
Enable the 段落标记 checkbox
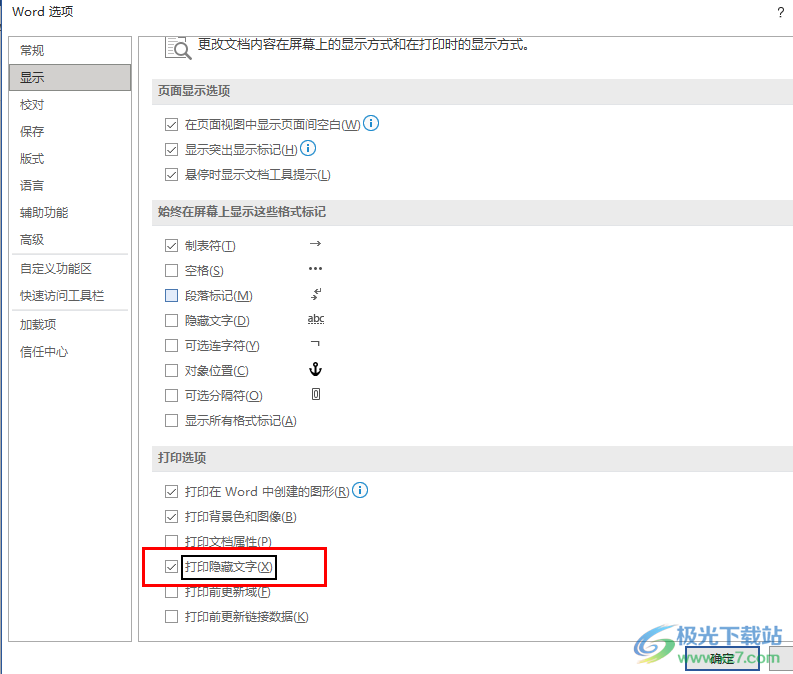click(171, 296)
